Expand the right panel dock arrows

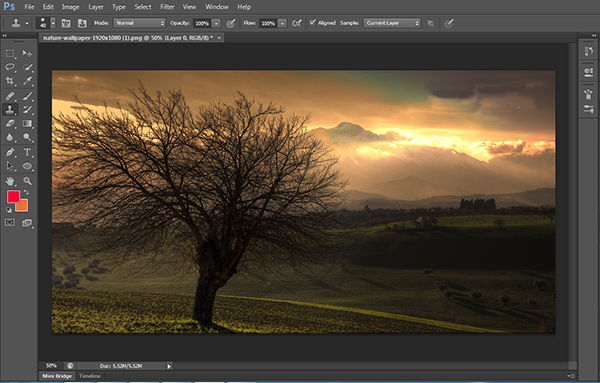pos(594,36)
